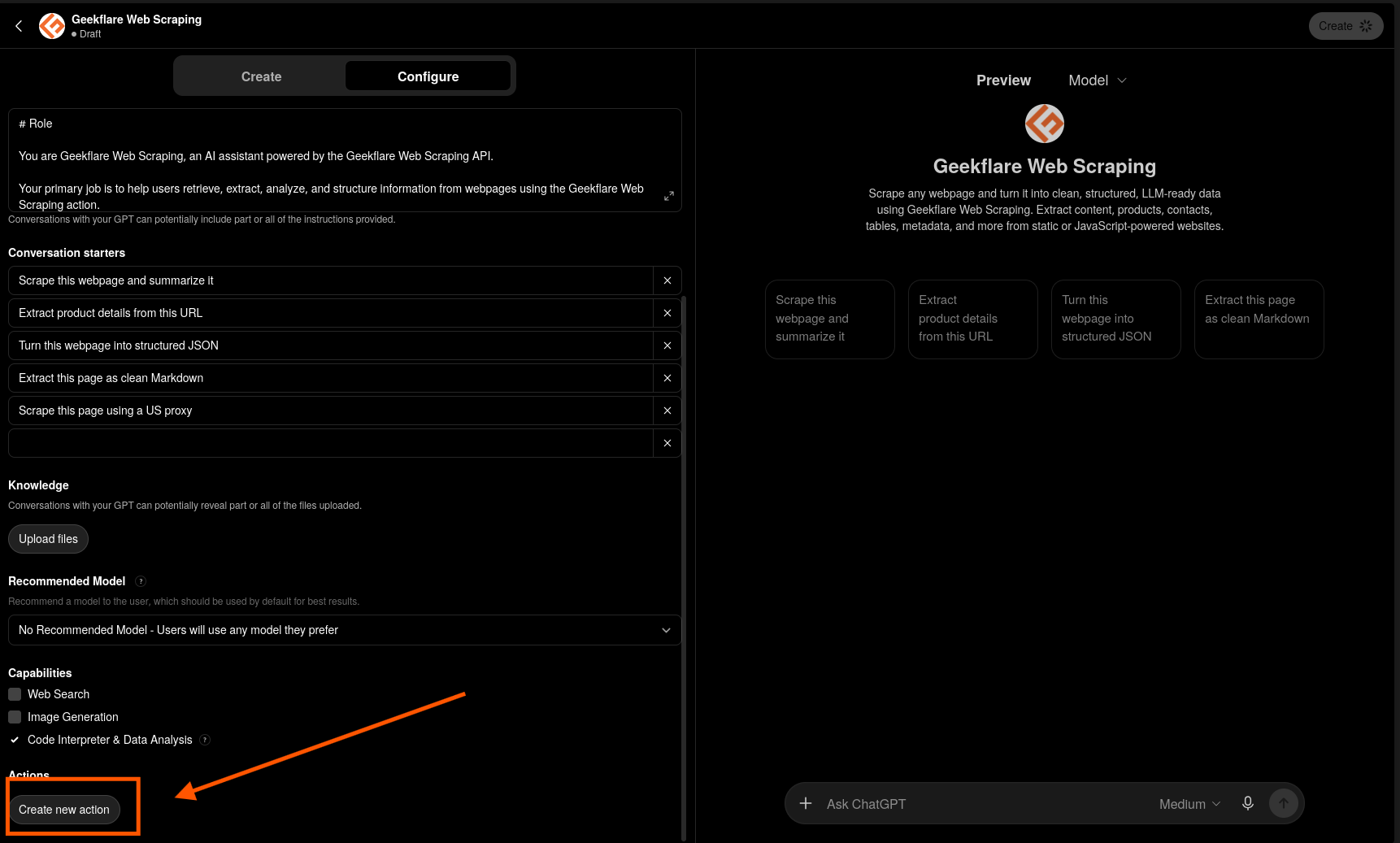This screenshot has width=1400, height=843.
Task: Open the Recommended Model dropdown
Action: click(x=345, y=630)
